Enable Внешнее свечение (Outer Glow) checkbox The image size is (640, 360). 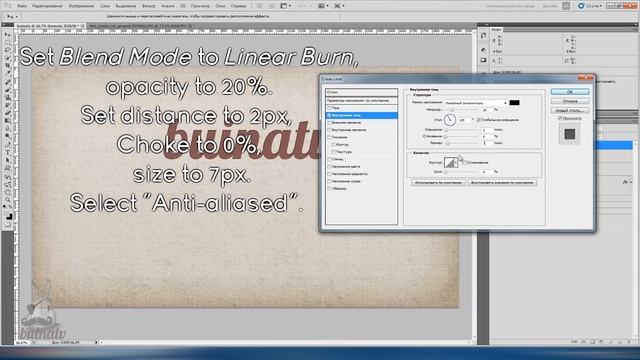point(329,122)
